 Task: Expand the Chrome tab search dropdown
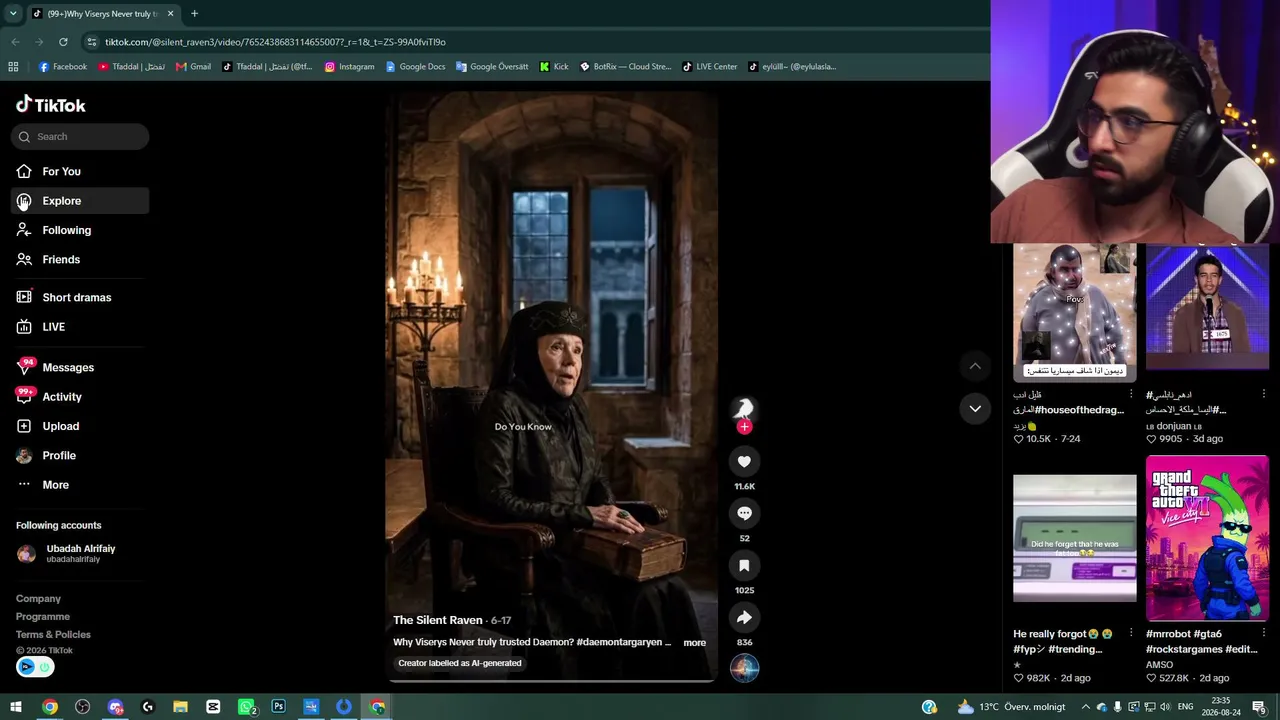click(13, 14)
